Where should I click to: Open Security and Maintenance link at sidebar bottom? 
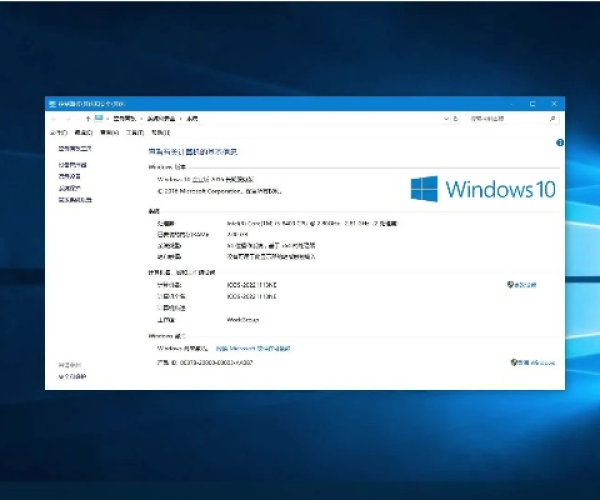72,377
